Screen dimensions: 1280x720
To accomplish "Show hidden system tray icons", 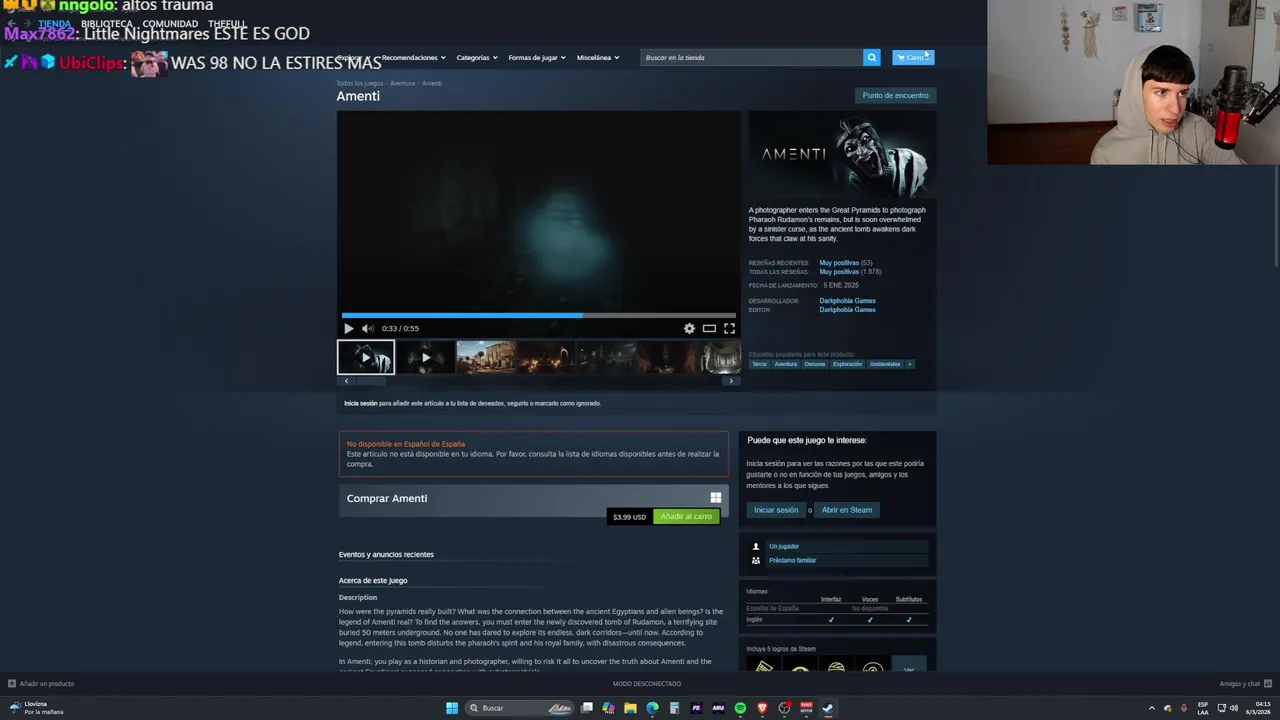I will pyautogui.click(x=1151, y=708).
